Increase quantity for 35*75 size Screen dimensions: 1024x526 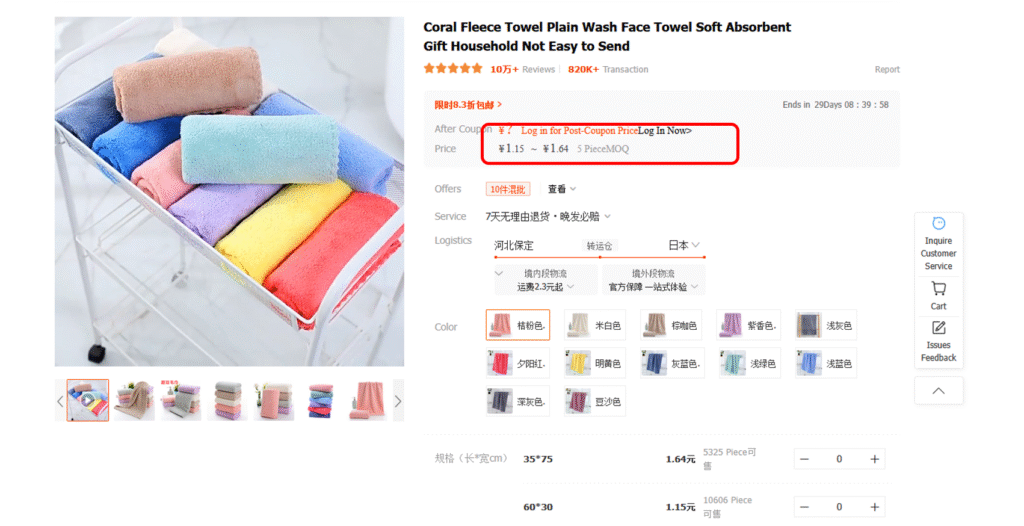[x=874, y=459]
